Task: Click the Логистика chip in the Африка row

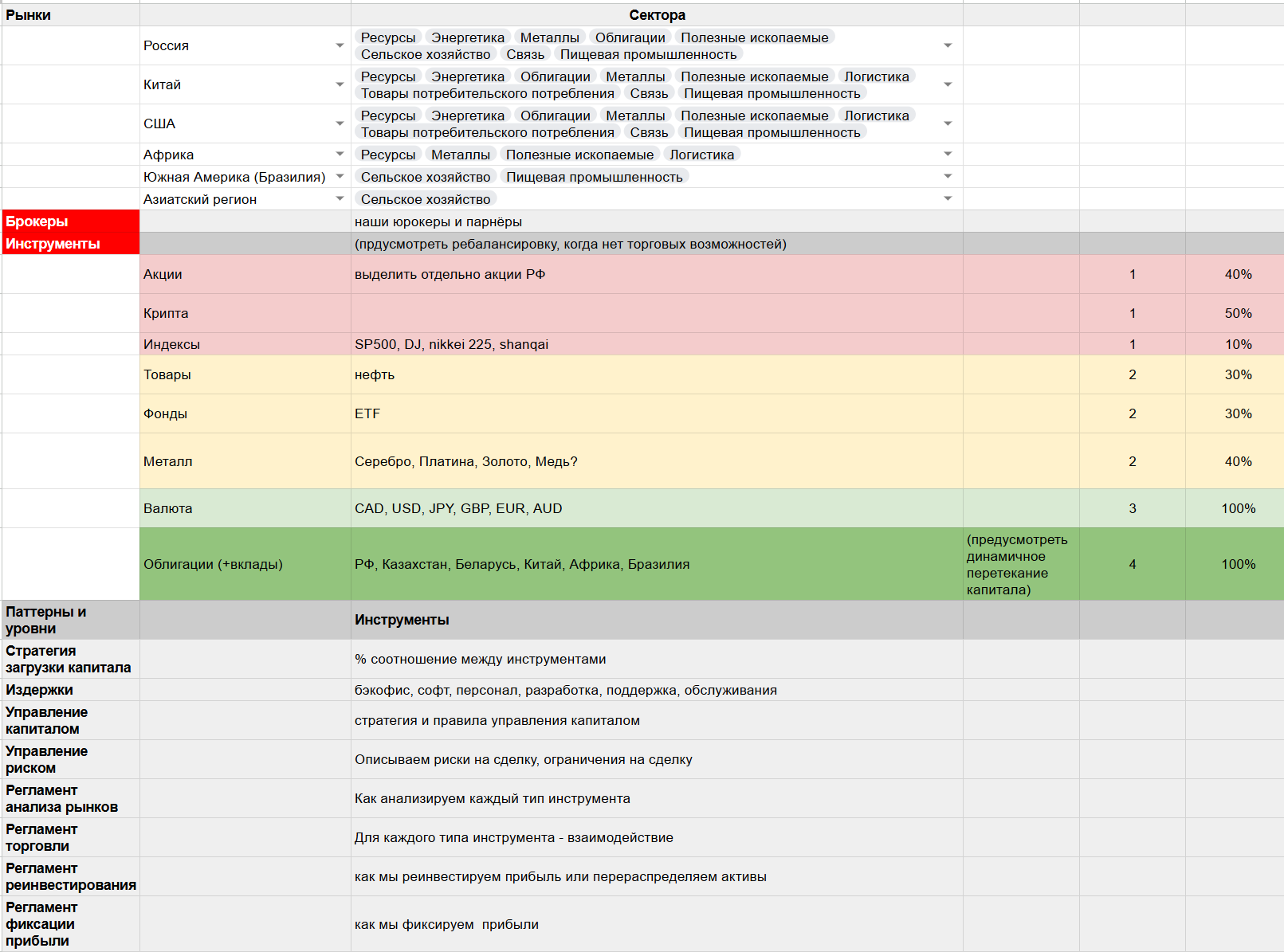Action: (x=701, y=155)
